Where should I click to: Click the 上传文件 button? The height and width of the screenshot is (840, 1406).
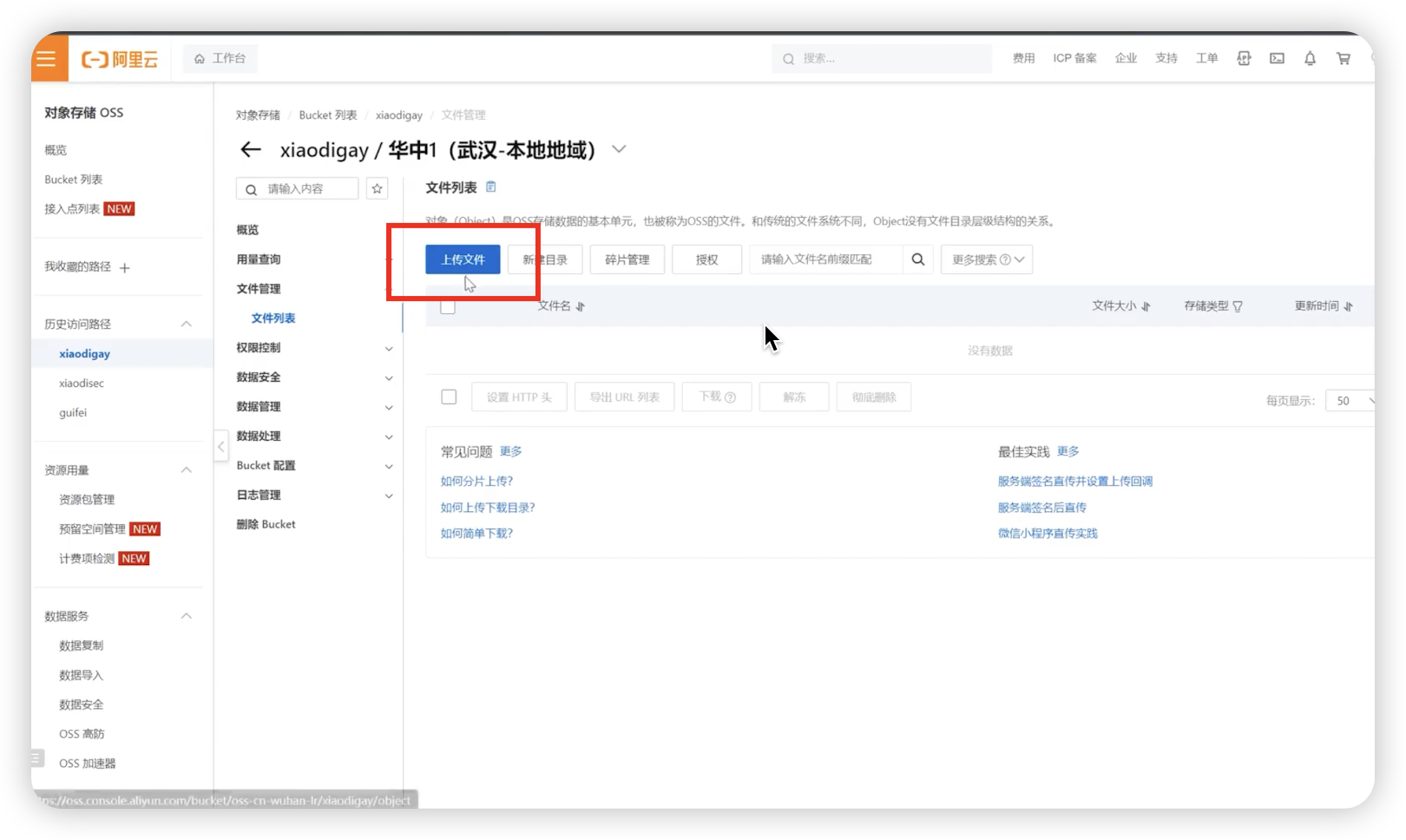click(463, 259)
